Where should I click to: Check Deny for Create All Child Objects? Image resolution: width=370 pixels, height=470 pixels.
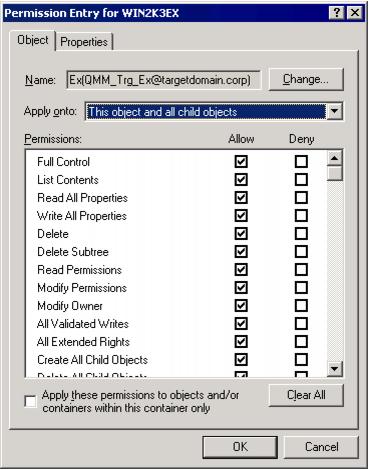pyautogui.click(x=301, y=360)
